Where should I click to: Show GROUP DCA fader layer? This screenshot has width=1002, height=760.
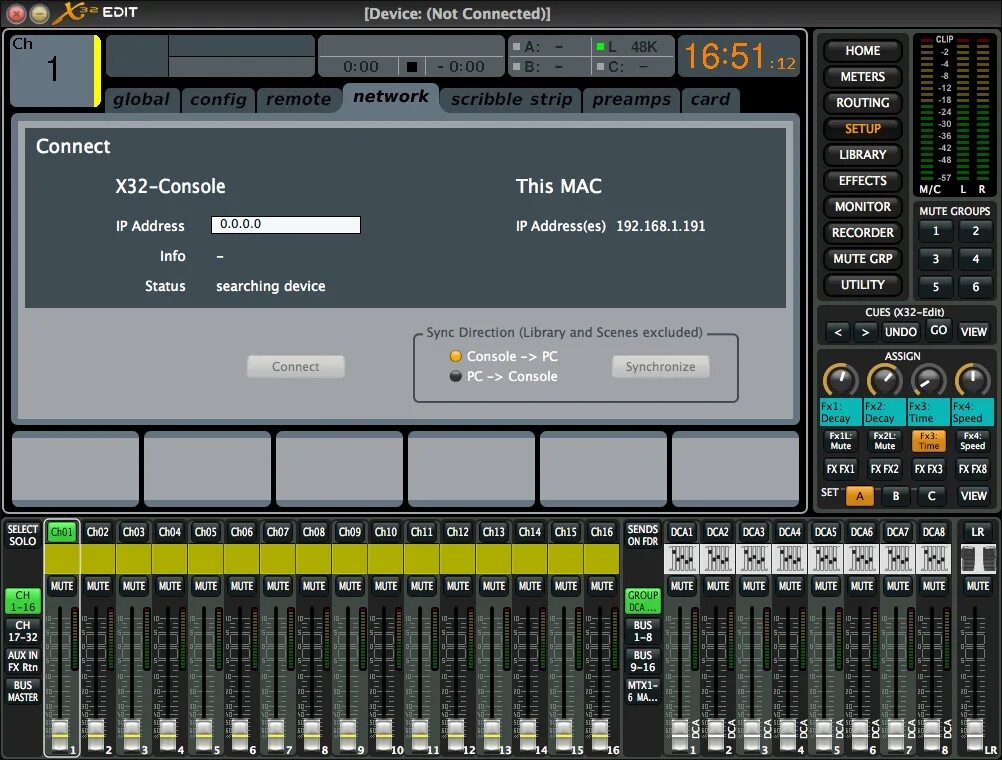[643, 601]
